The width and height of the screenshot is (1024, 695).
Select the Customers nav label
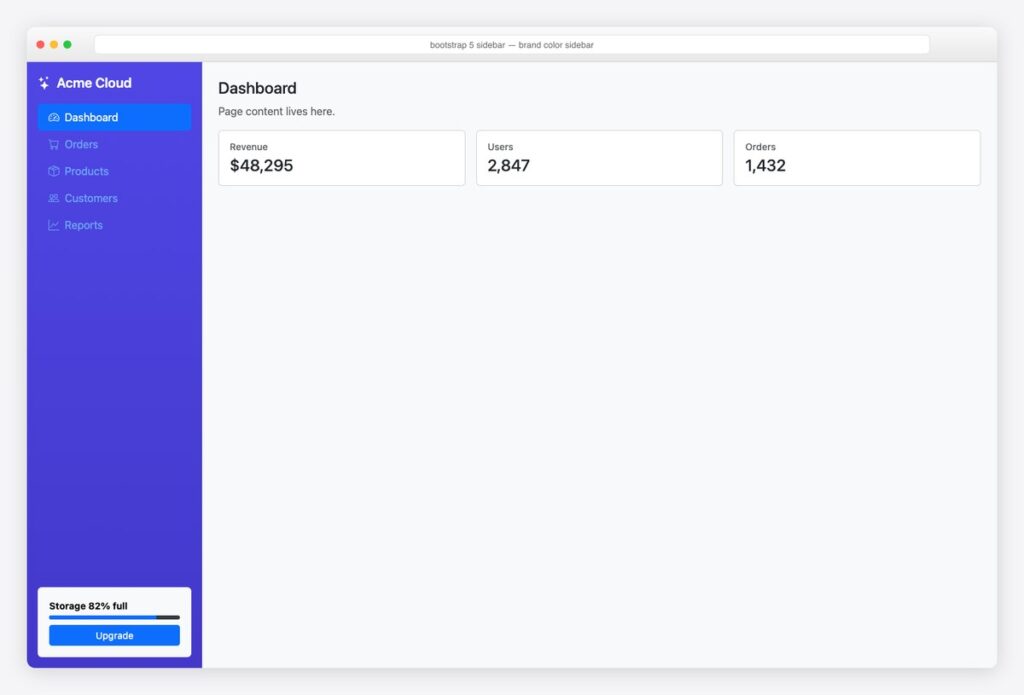[x=91, y=198]
